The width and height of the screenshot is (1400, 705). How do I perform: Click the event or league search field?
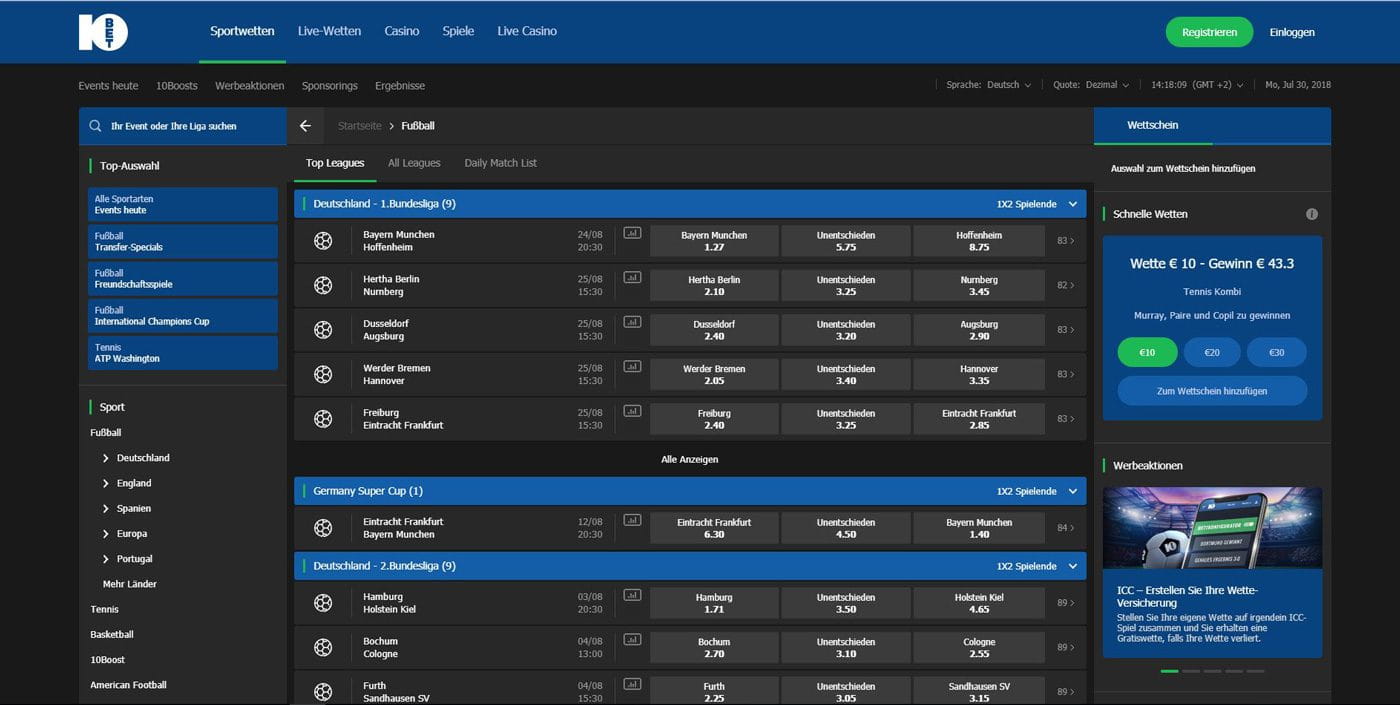point(183,126)
